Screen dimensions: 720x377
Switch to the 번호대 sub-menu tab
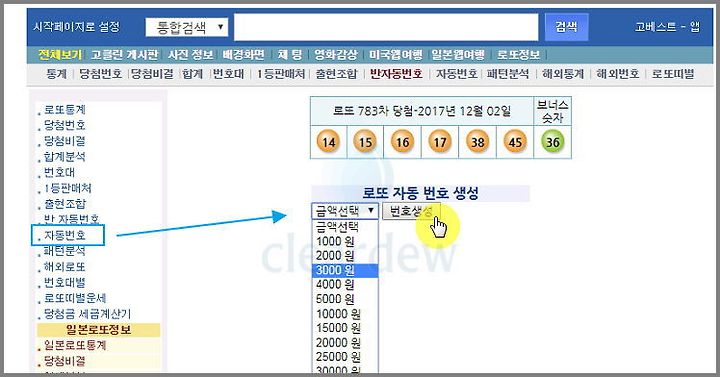pos(228,74)
